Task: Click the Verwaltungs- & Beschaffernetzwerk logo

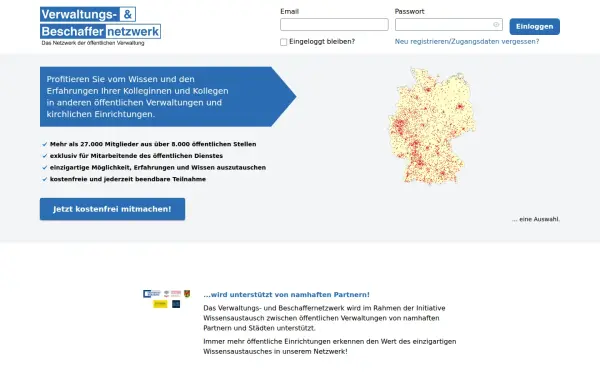Action: pos(100,26)
